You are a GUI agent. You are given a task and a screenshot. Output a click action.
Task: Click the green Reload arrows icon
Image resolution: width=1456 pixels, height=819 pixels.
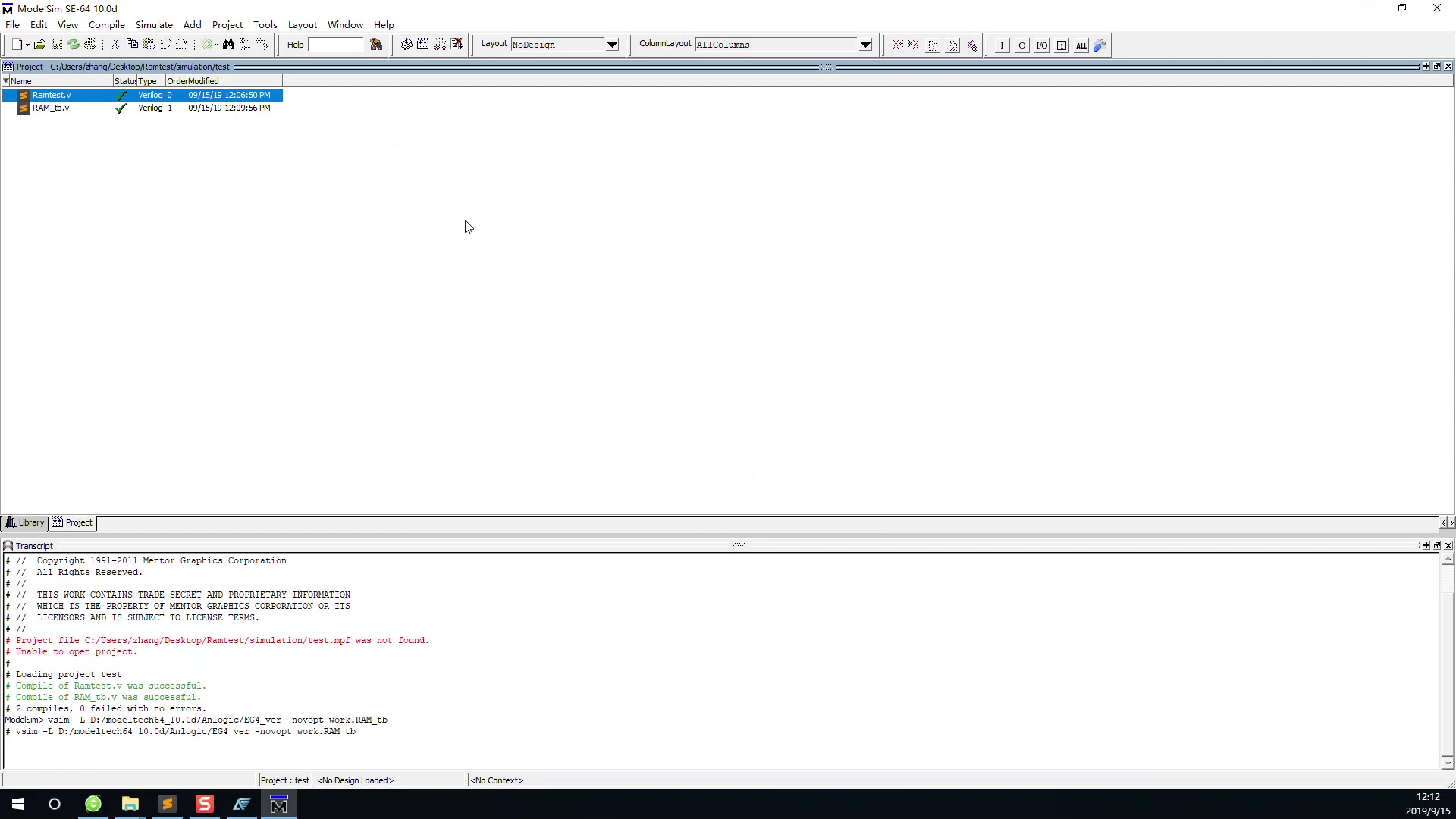click(74, 45)
